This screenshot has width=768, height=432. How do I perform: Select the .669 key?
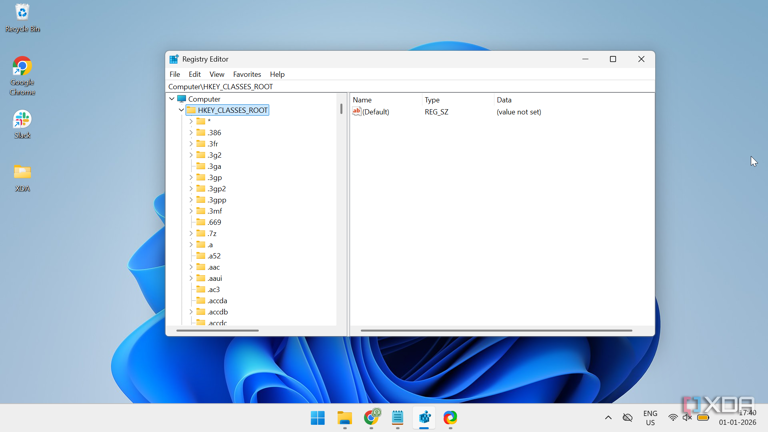[214, 222]
